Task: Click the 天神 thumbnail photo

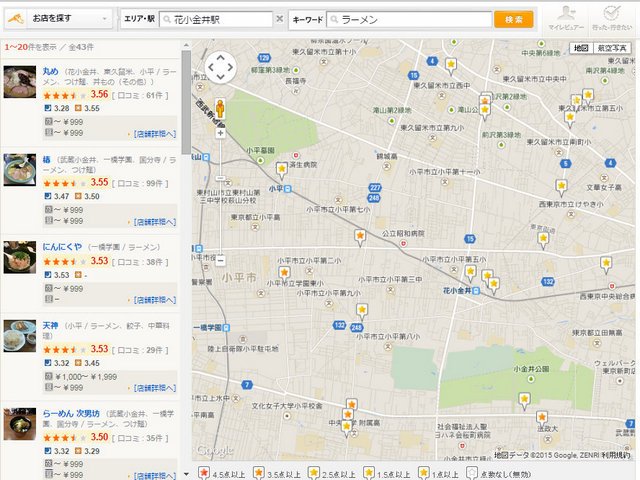Action: tap(20, 336)
